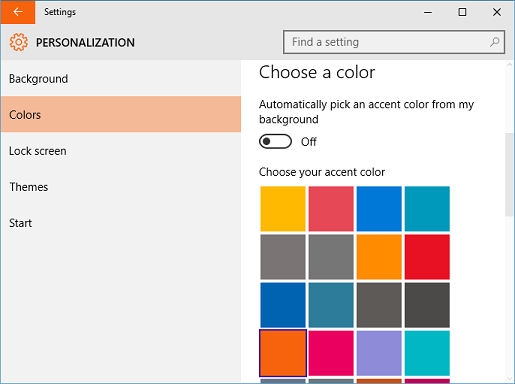
Task: Select the dark navy blue swatch
Action: tap(283, 305)
